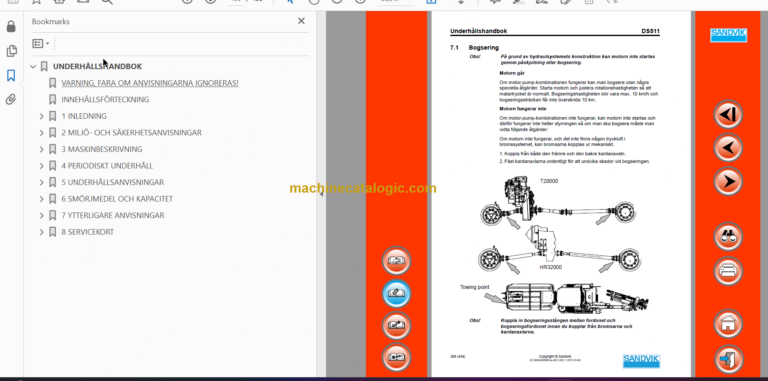
Task: Collapse the UNDERHÅLLSHANDBOK root bookmark
Action: pos(33,66)
